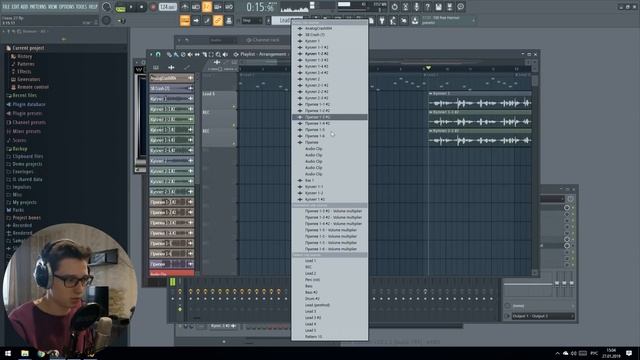Click the circular arrow icon in top toolbar

point(394,7)
